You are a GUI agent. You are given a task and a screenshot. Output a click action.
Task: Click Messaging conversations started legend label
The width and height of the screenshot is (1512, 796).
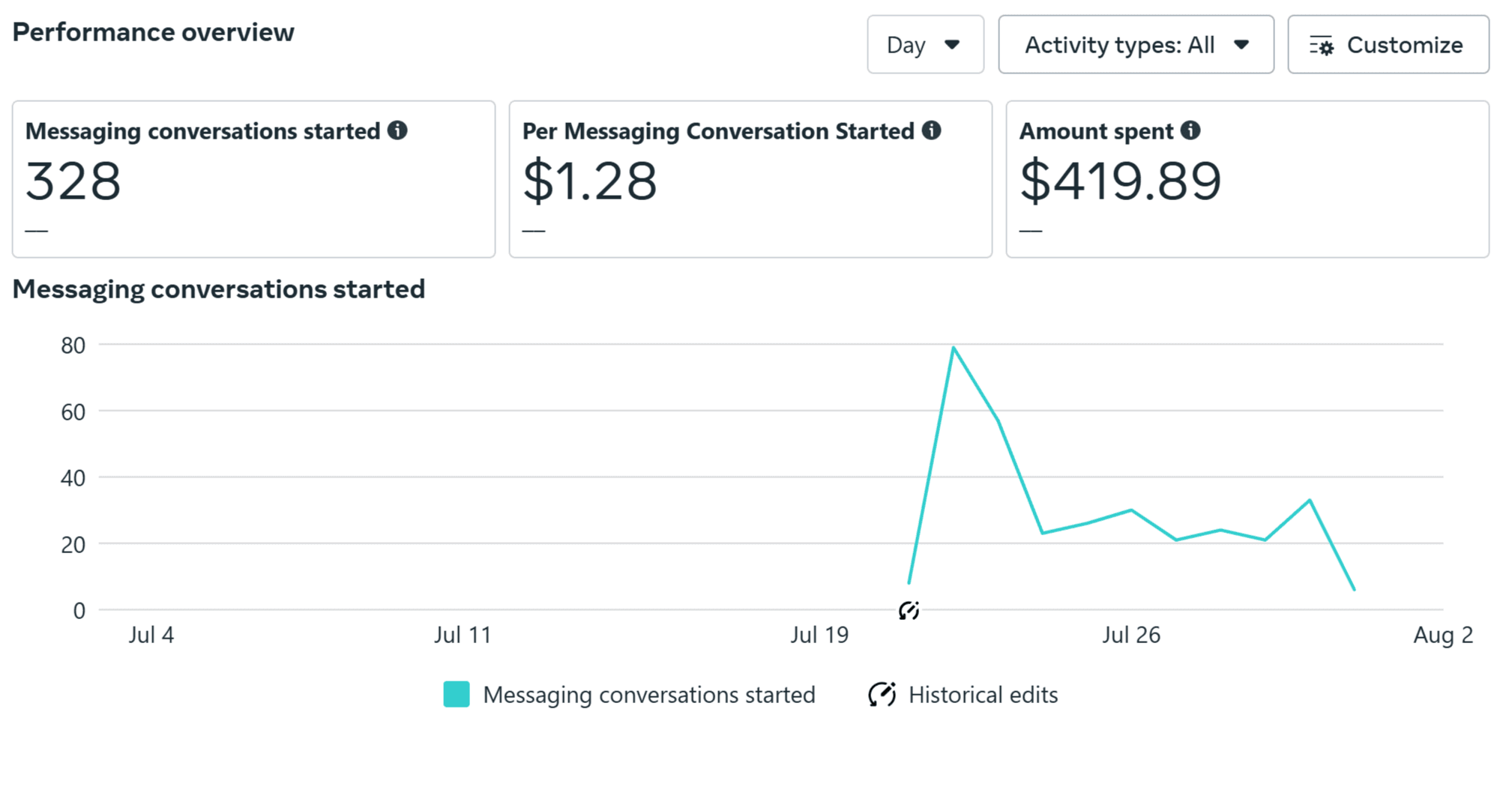tap(648, 695)
